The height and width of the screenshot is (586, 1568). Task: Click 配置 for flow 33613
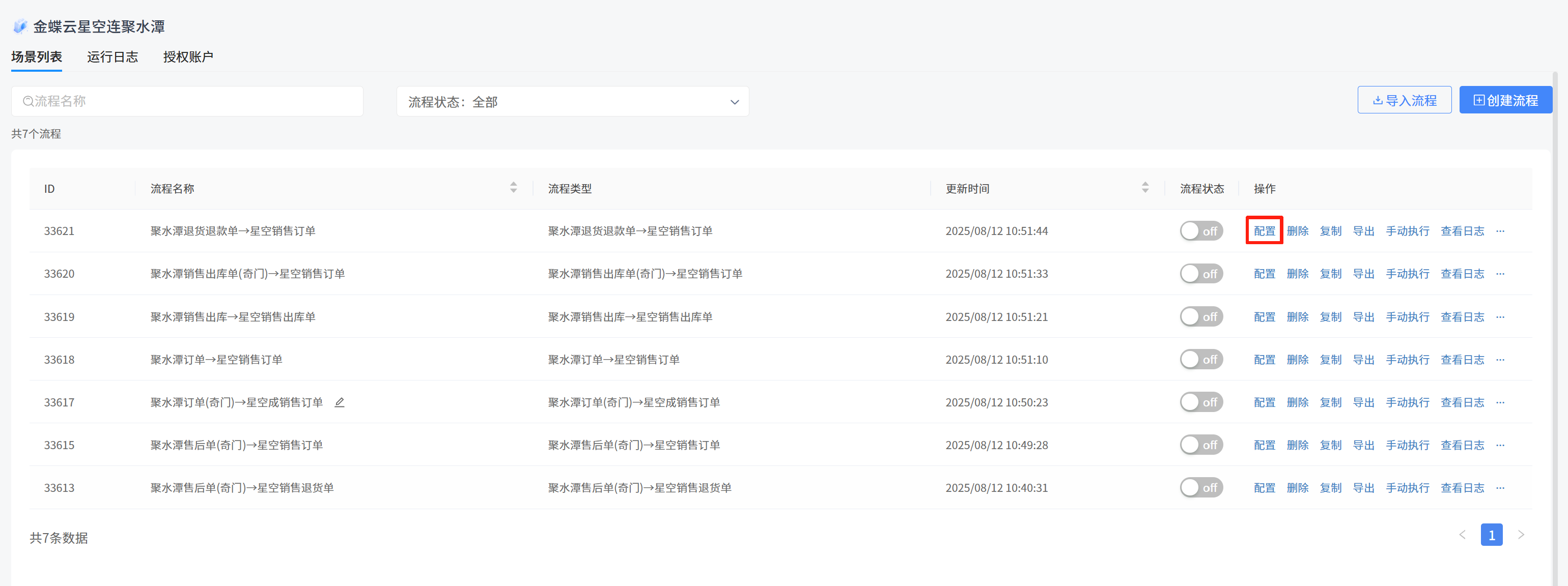pyautogui.click(x=1264, y=488)
